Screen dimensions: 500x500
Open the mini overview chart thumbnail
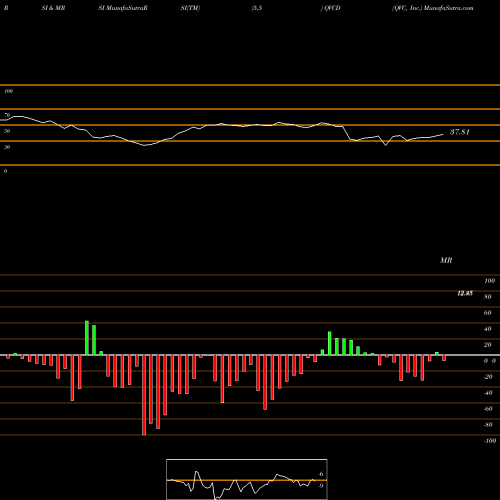[247, 479]
